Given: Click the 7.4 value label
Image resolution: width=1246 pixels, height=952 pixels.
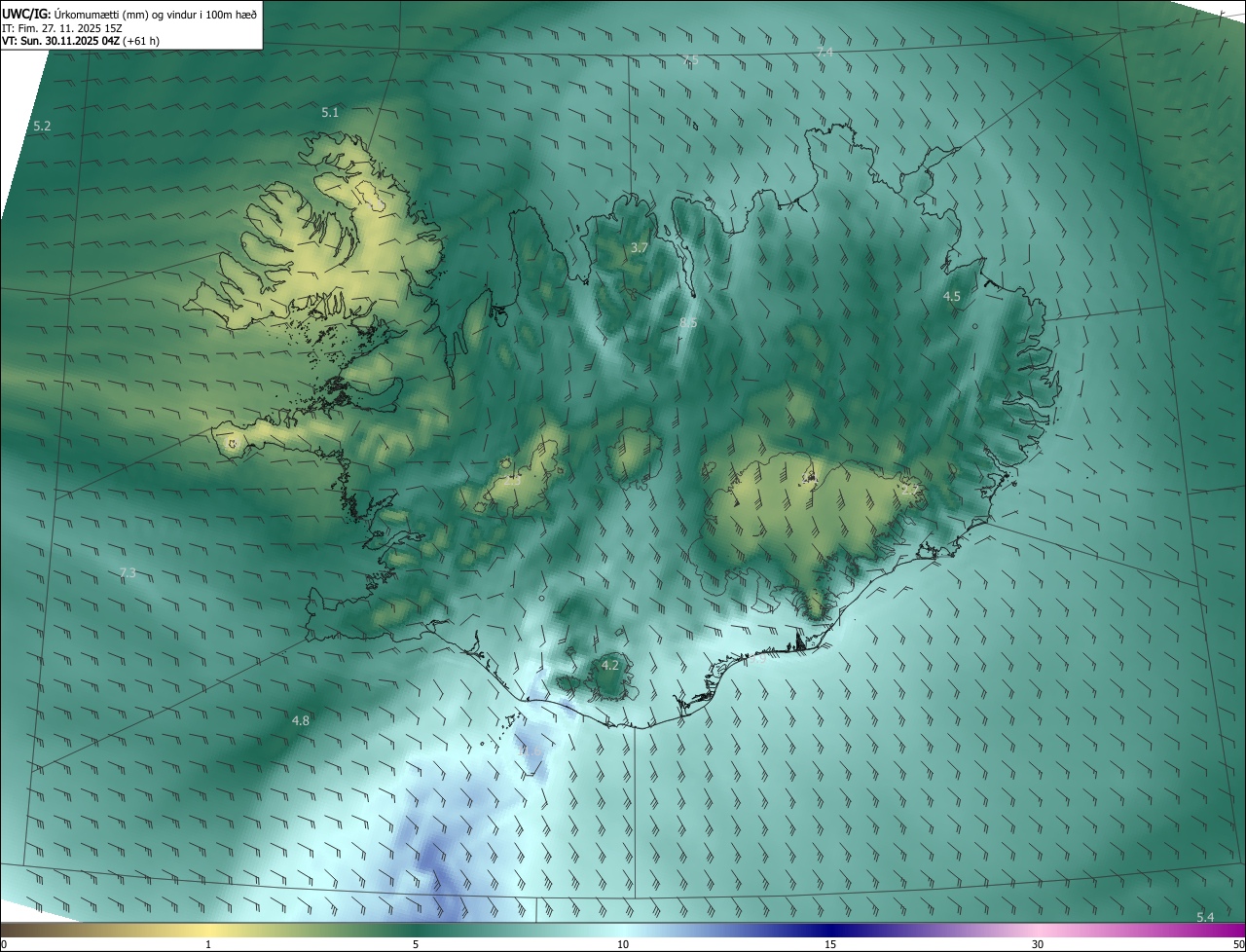Looking at the screenshot, I should click(x=825, y=52).
